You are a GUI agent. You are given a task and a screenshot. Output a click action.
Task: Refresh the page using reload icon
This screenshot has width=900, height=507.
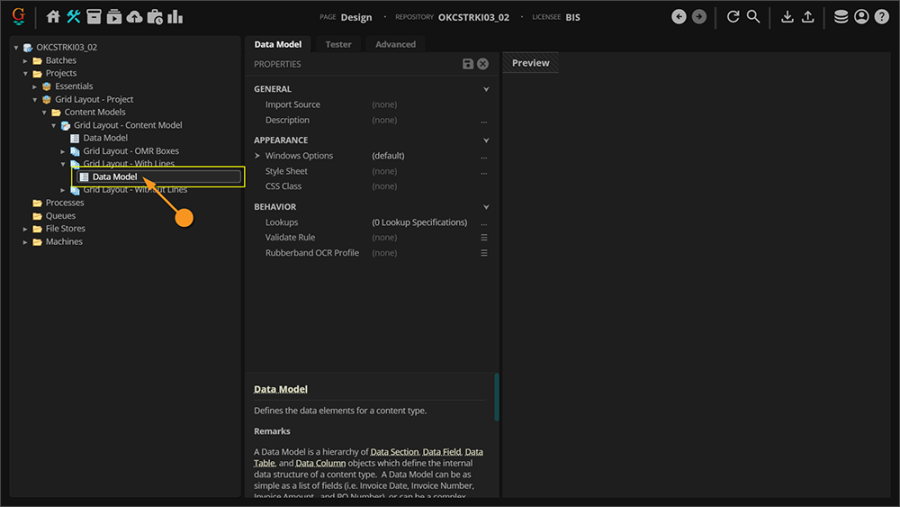[733, 17]
